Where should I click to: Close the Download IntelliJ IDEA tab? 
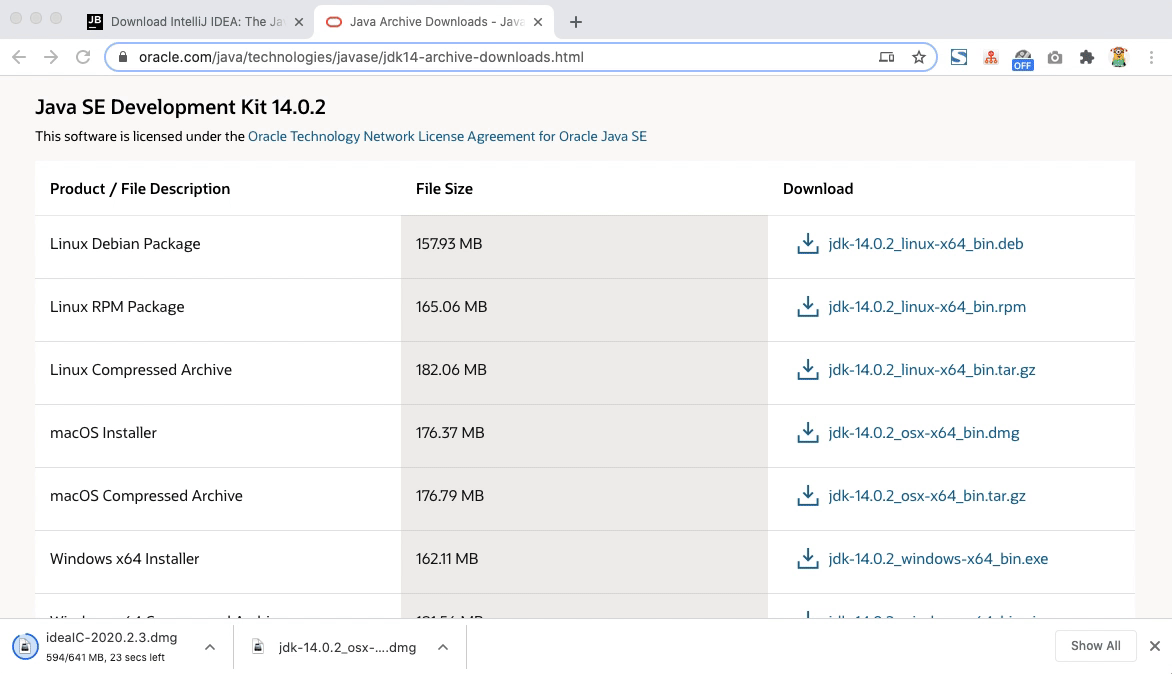pos(299,22)
